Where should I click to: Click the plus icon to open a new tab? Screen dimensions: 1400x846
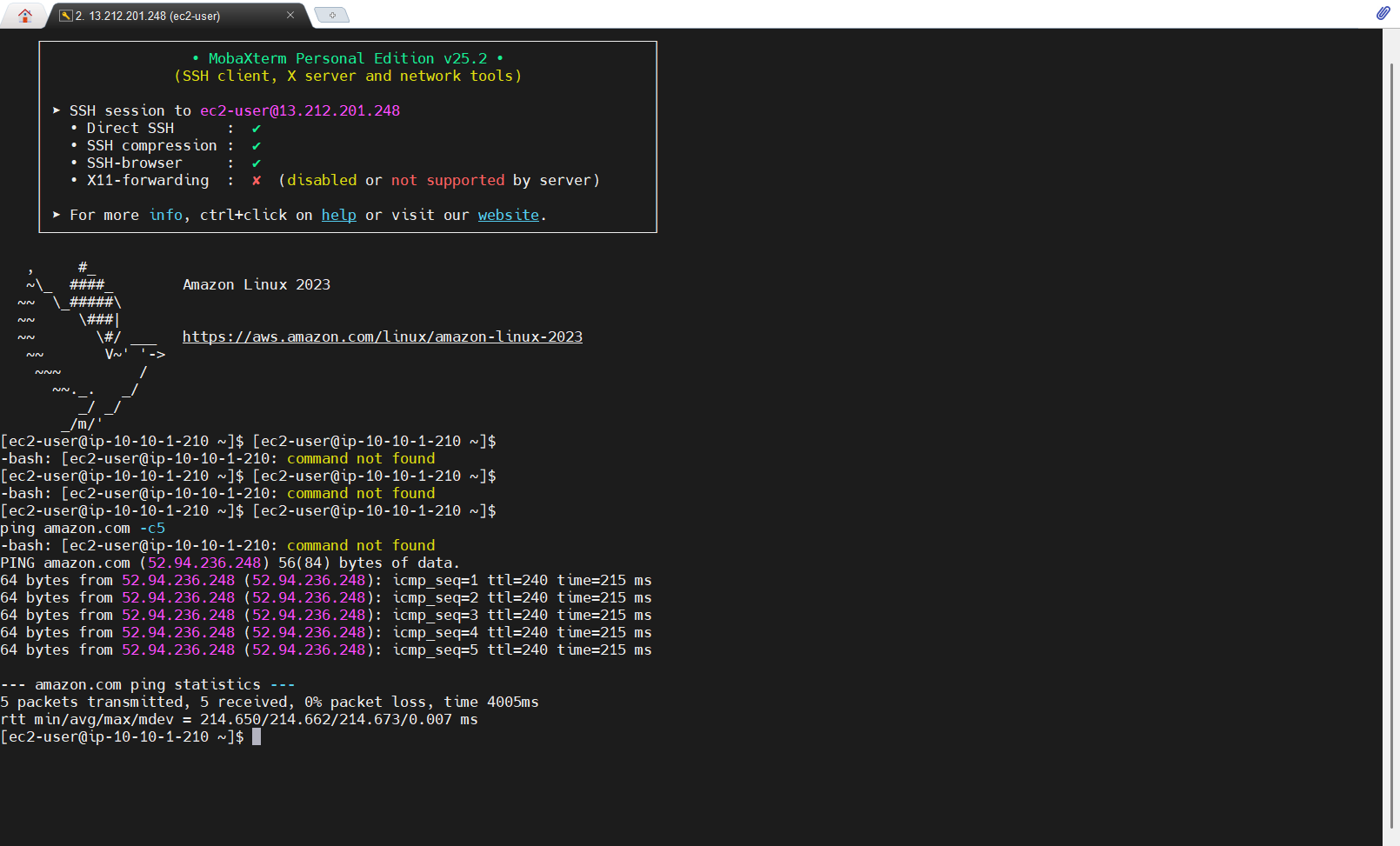coord(331,14)
